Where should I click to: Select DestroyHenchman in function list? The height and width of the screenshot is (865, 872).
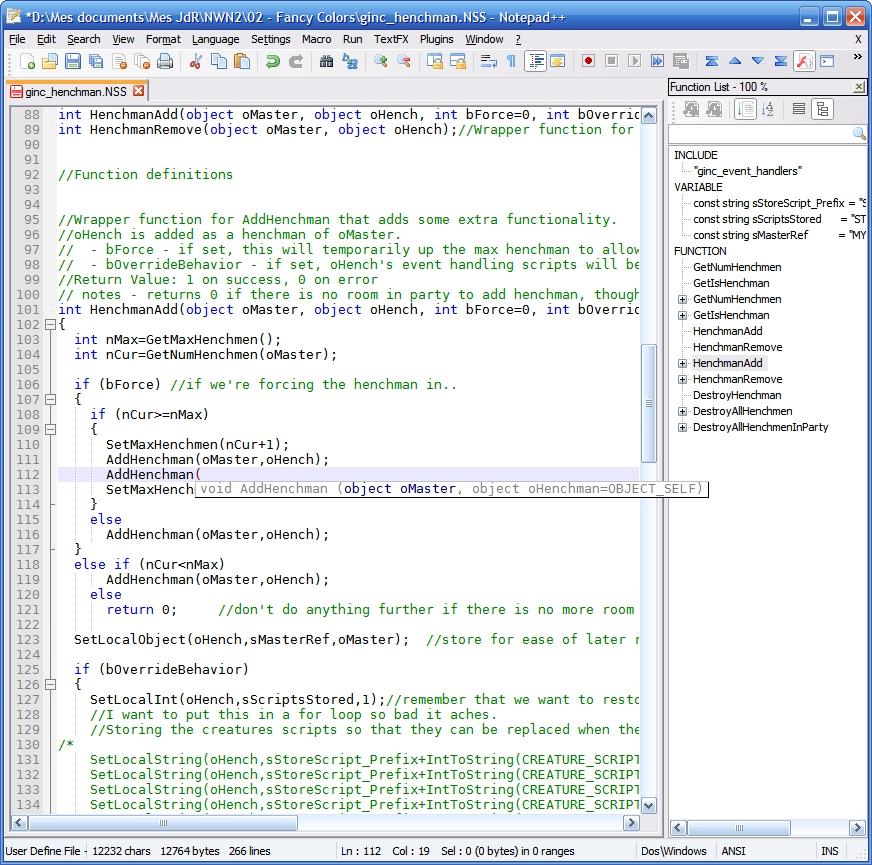737,395
